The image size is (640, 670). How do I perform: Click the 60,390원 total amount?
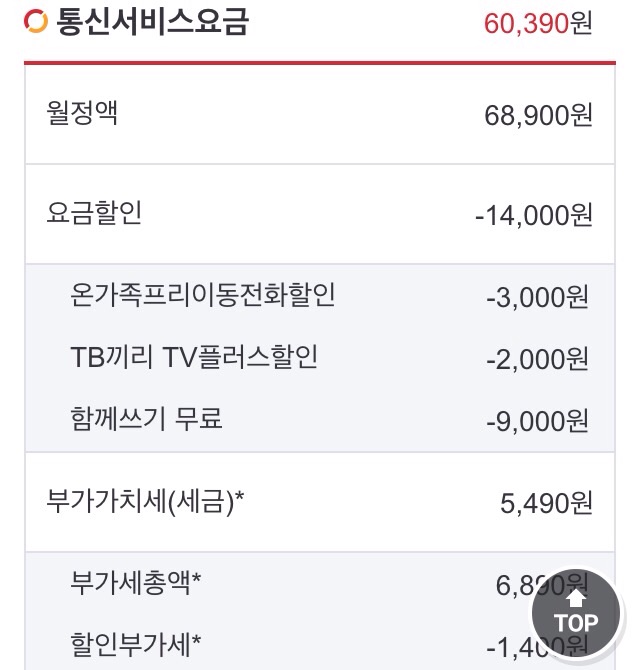coord(538,22)
